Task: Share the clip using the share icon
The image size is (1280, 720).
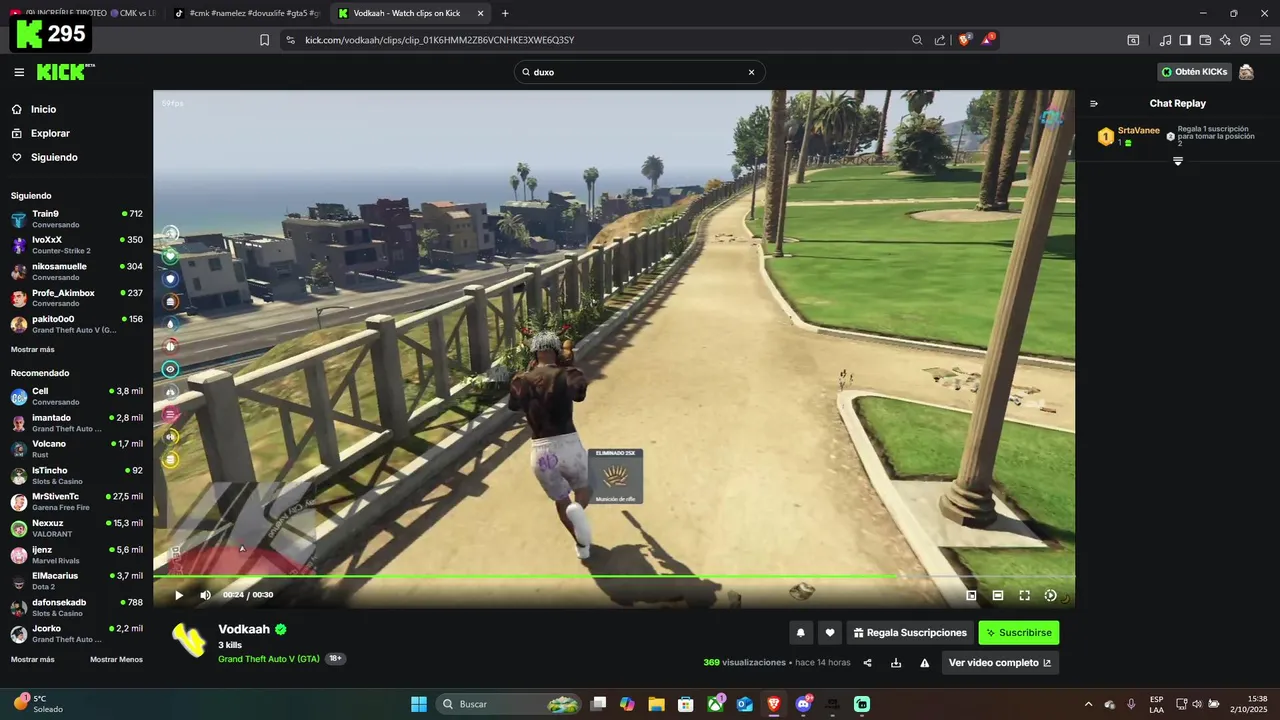Action: point(867,663)
